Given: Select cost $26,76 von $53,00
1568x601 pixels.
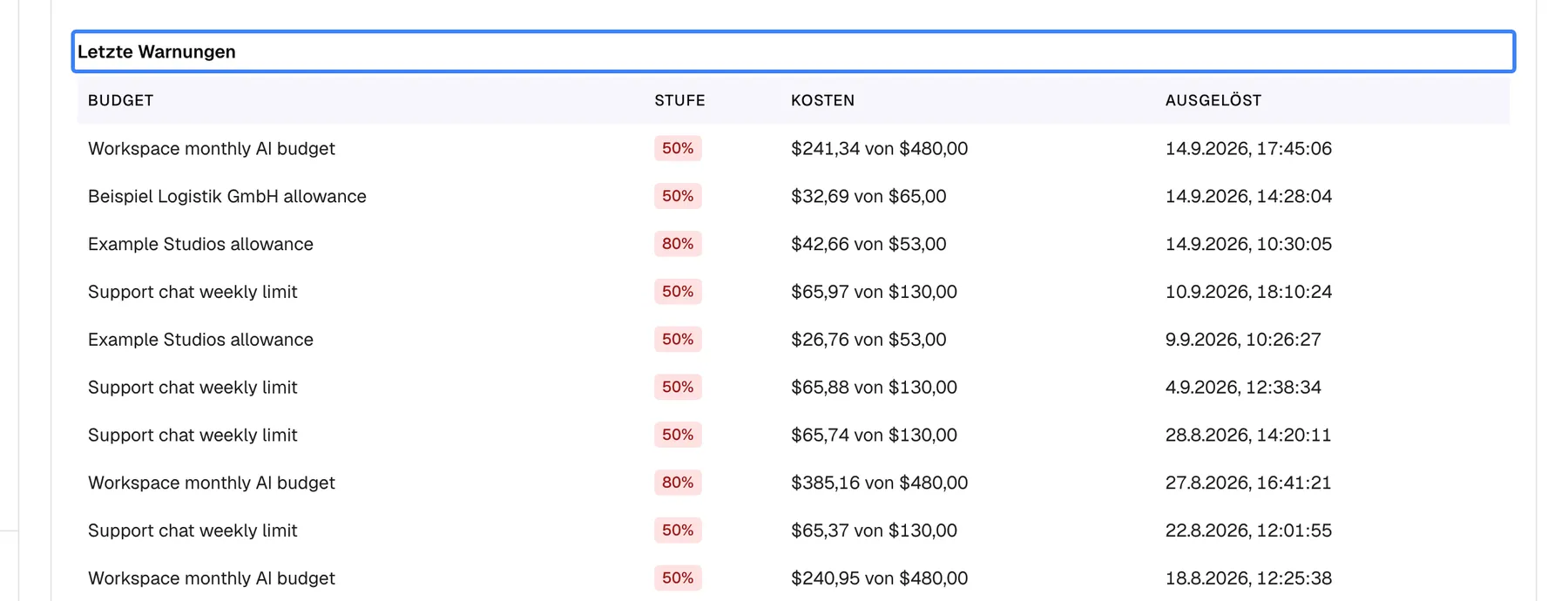Looking at the screenshot, I should (x=868, y=340).
